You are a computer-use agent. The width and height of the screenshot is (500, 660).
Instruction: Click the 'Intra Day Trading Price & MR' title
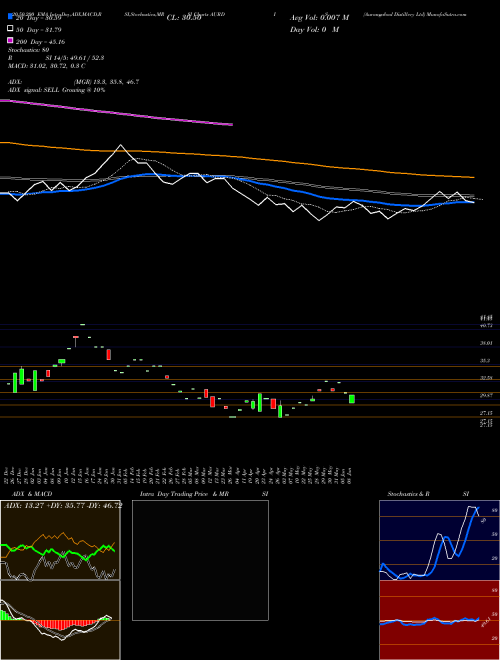tap(184, 494)
